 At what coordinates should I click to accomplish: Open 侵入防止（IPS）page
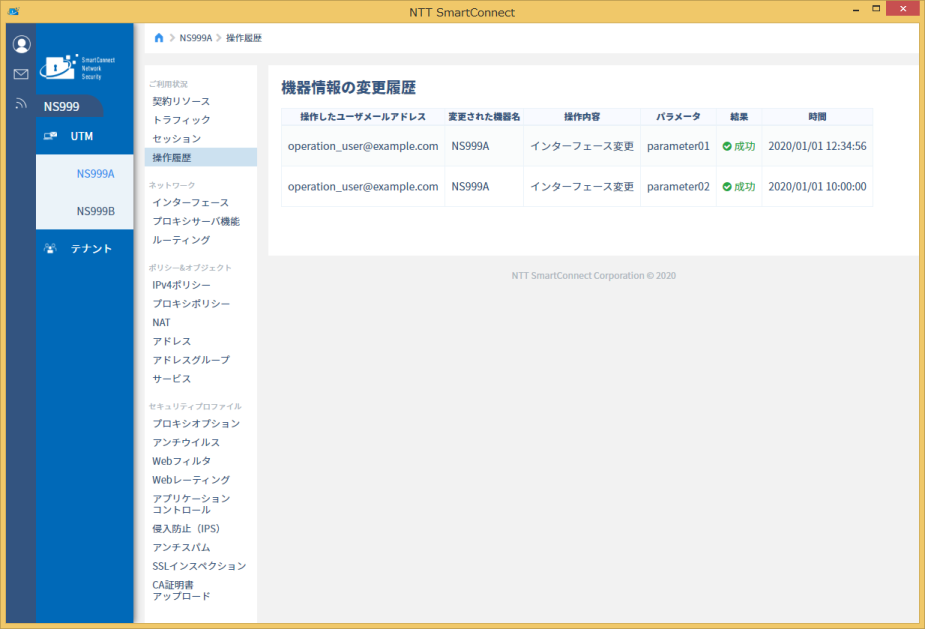[x=186, y=529]
